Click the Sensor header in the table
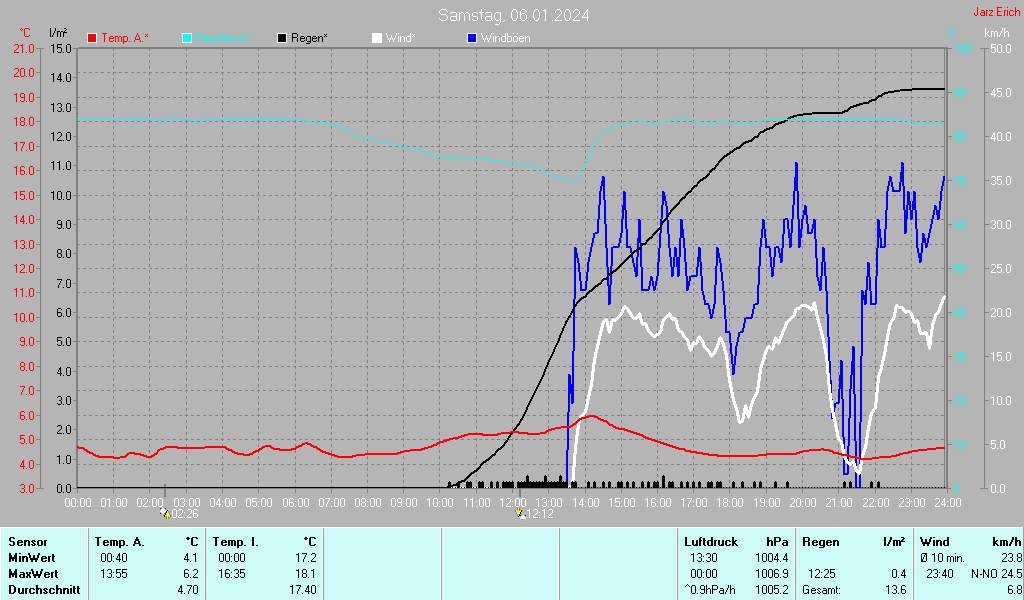This screenshot has height=600, width=1024. tap(27, 541)
